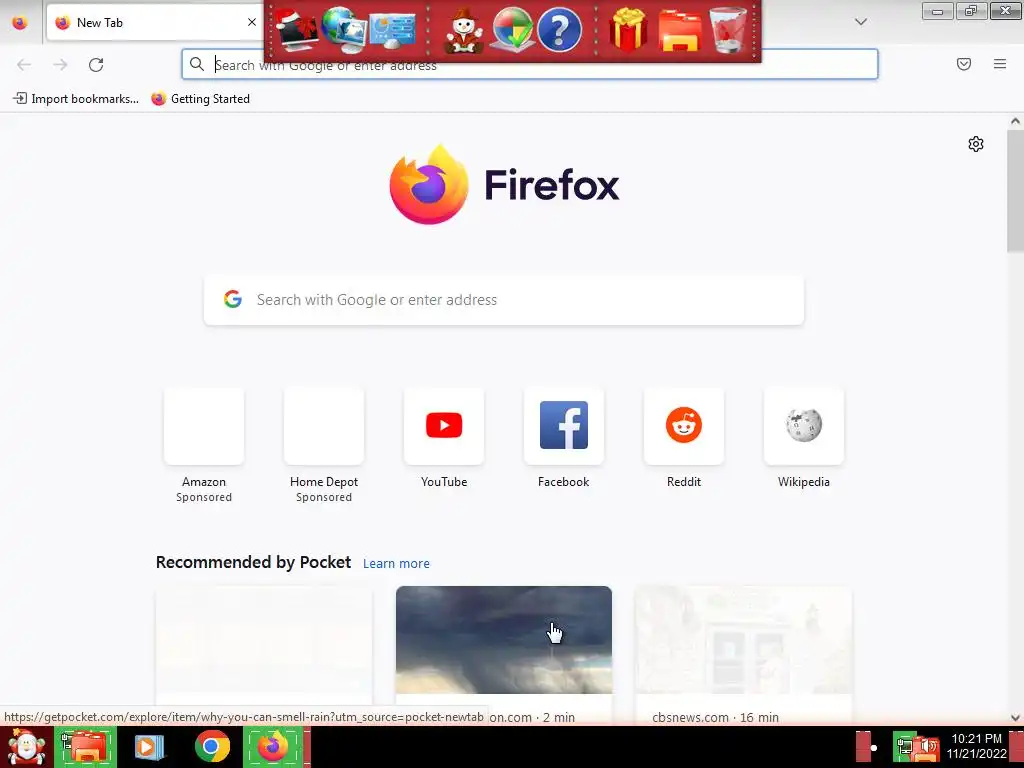The height and width of the screenshot is (768, 1024).
Task: Click the Santa Start button on taskbar
Action: point(25,747)
